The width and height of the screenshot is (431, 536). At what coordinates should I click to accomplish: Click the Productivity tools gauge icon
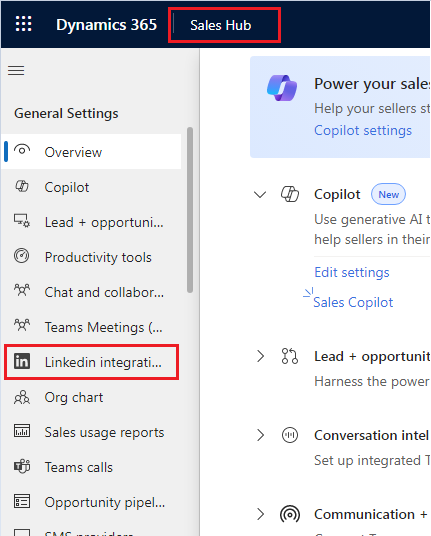click(x=22, y=256)
